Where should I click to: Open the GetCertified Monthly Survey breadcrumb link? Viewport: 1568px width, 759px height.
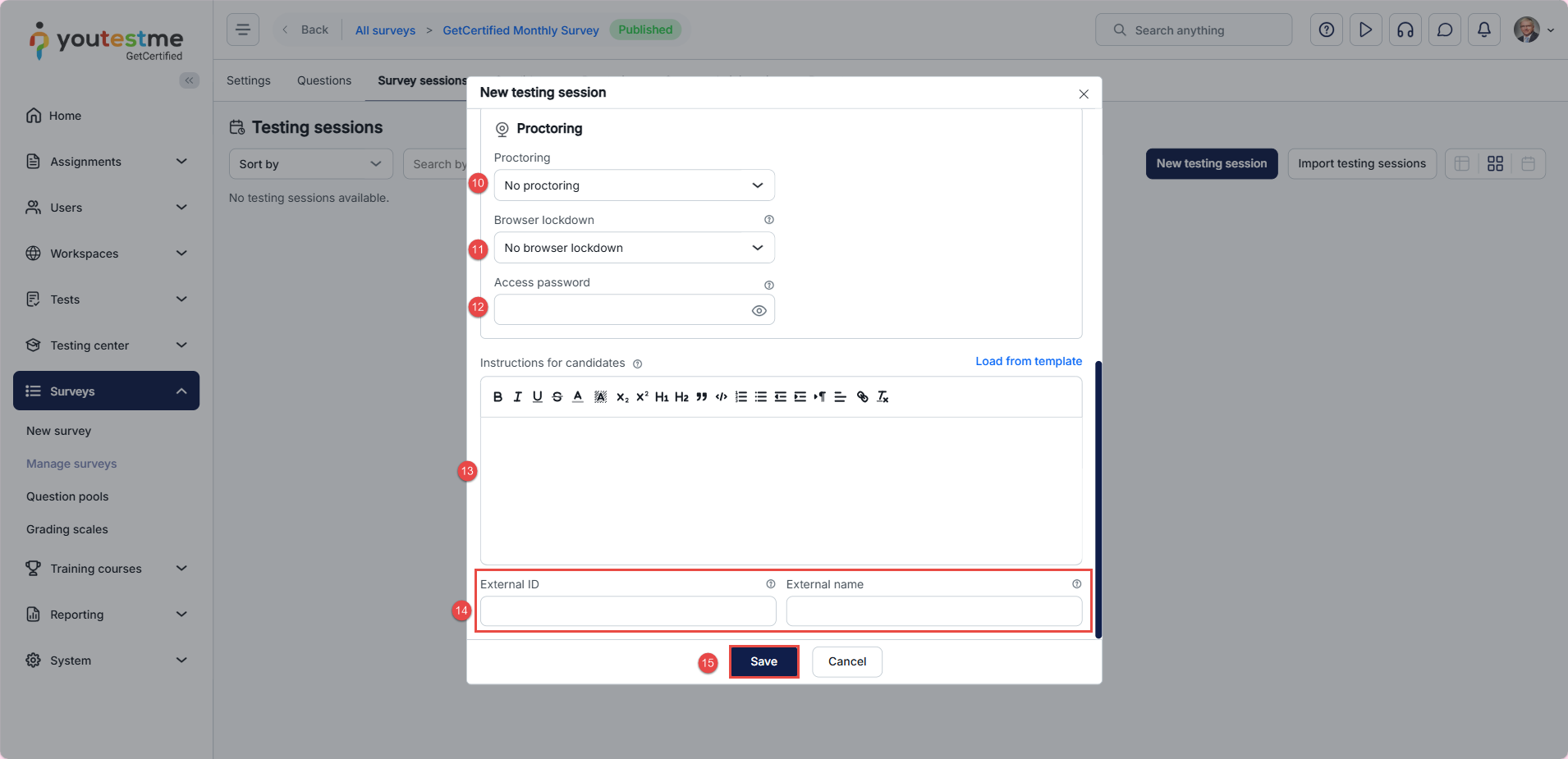pyautogui.click(x=520, y=30)
